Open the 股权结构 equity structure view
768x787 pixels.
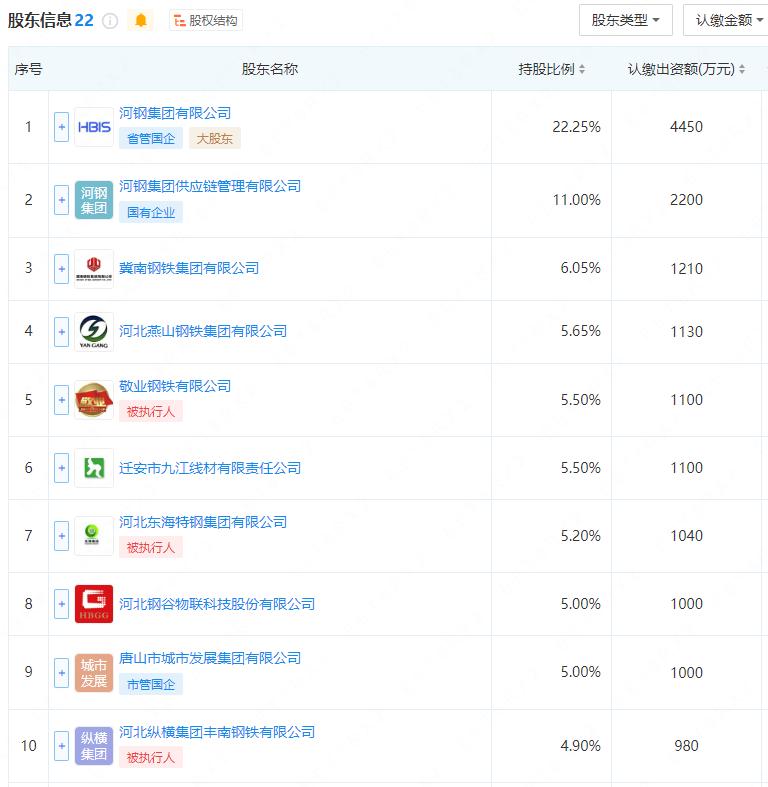coord(205,21)
